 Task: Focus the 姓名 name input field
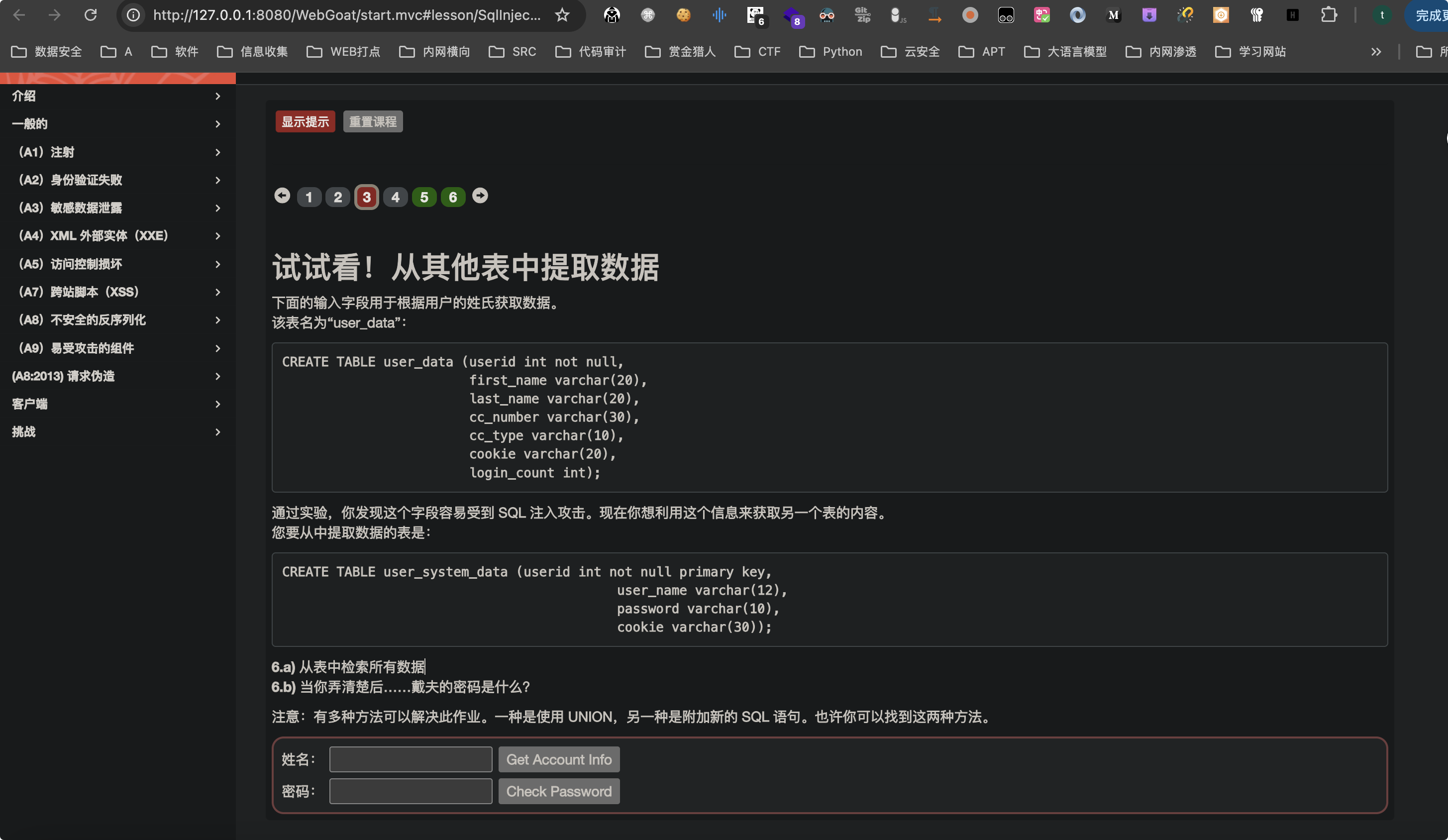410,759
